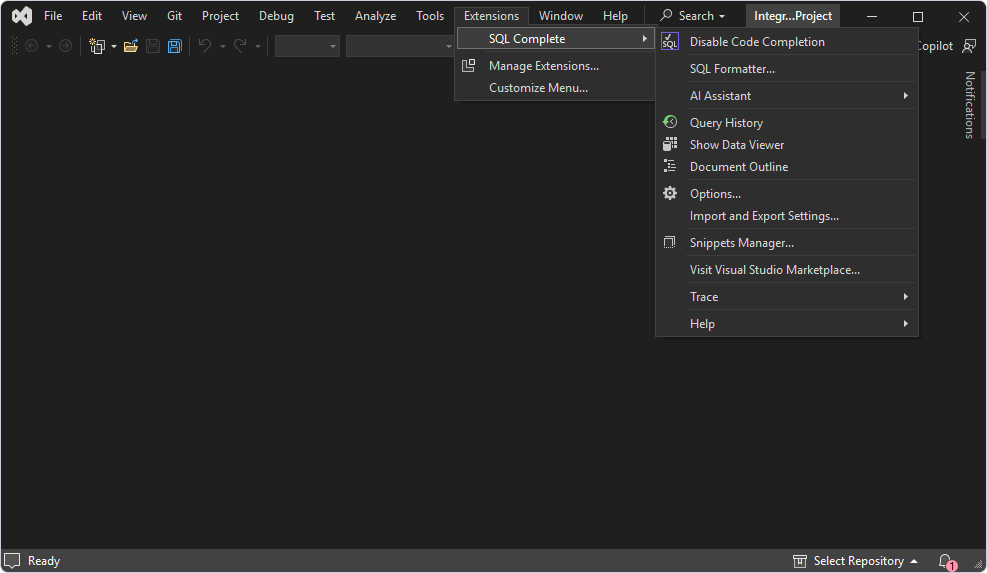
Task: Choose Customize Menu...
Action: [x=556, y=88]
